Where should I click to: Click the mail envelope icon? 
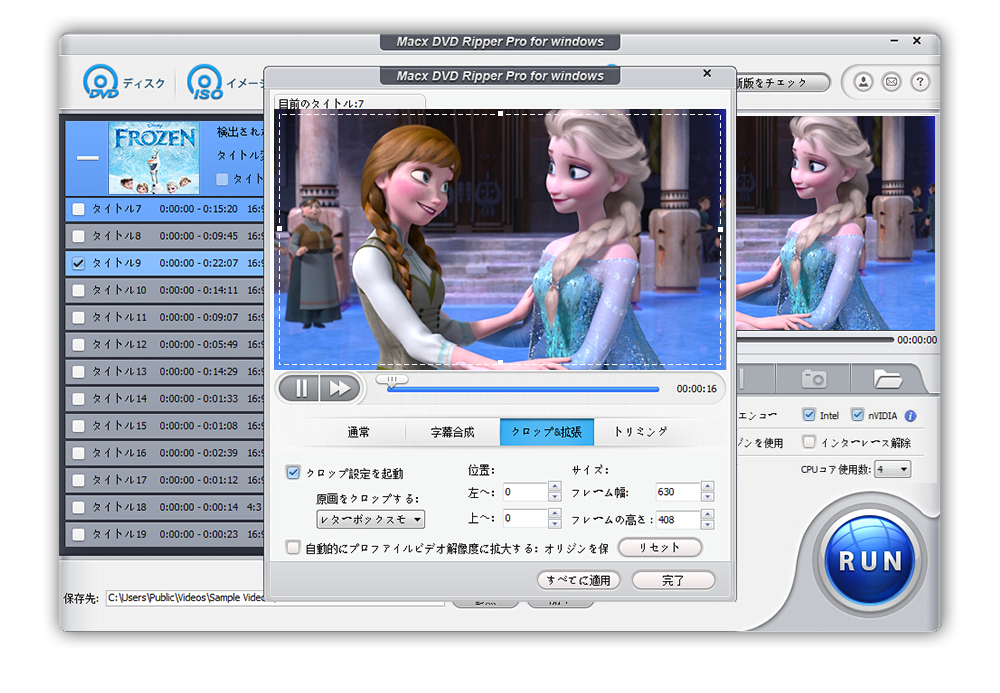point(892,82)
